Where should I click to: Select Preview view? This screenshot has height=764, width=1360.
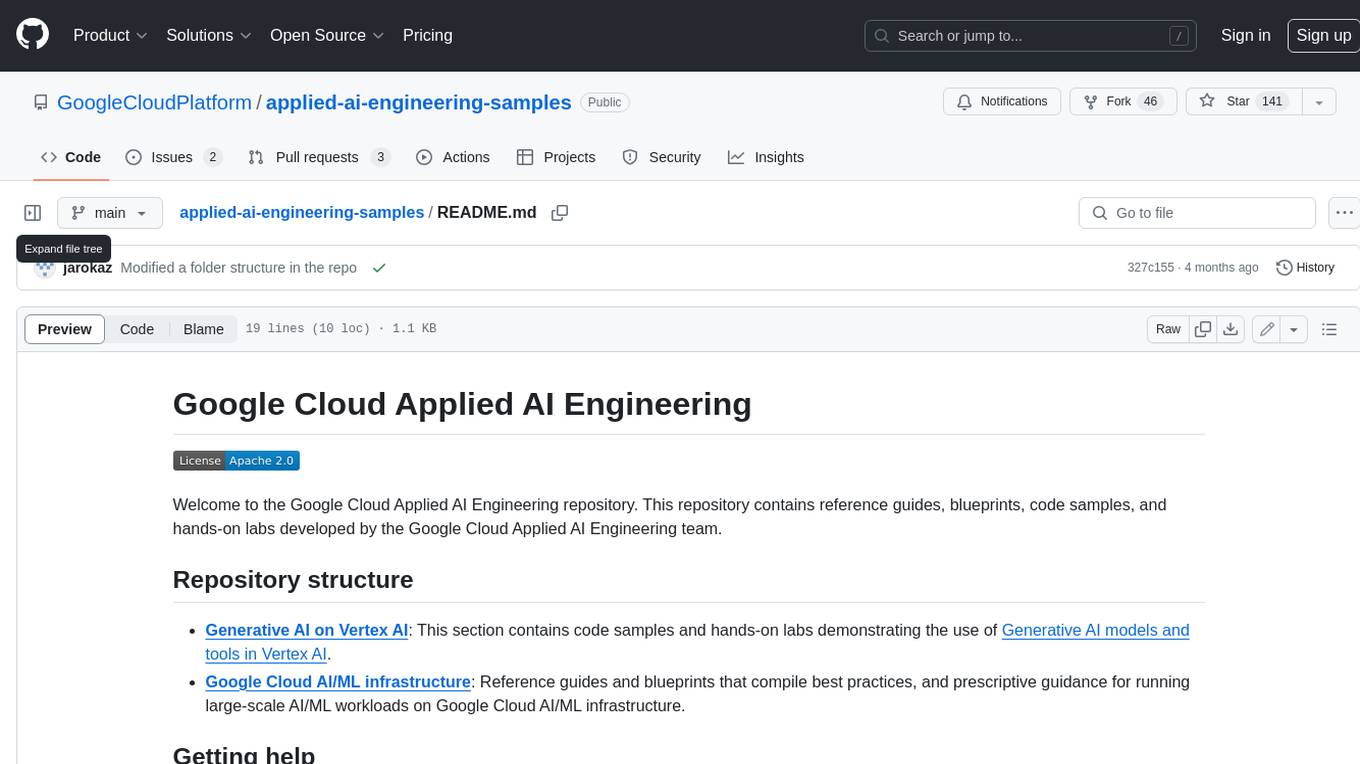(65, 329)
